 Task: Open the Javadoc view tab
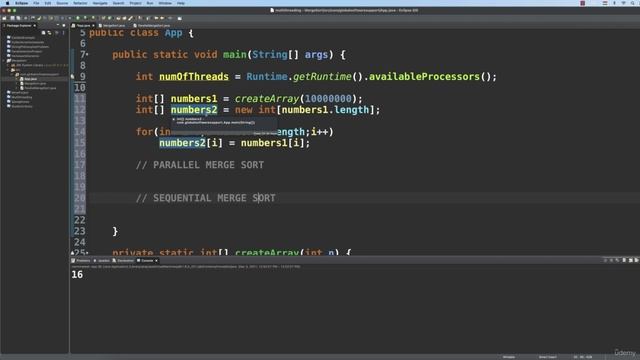(x=102, y=260)
